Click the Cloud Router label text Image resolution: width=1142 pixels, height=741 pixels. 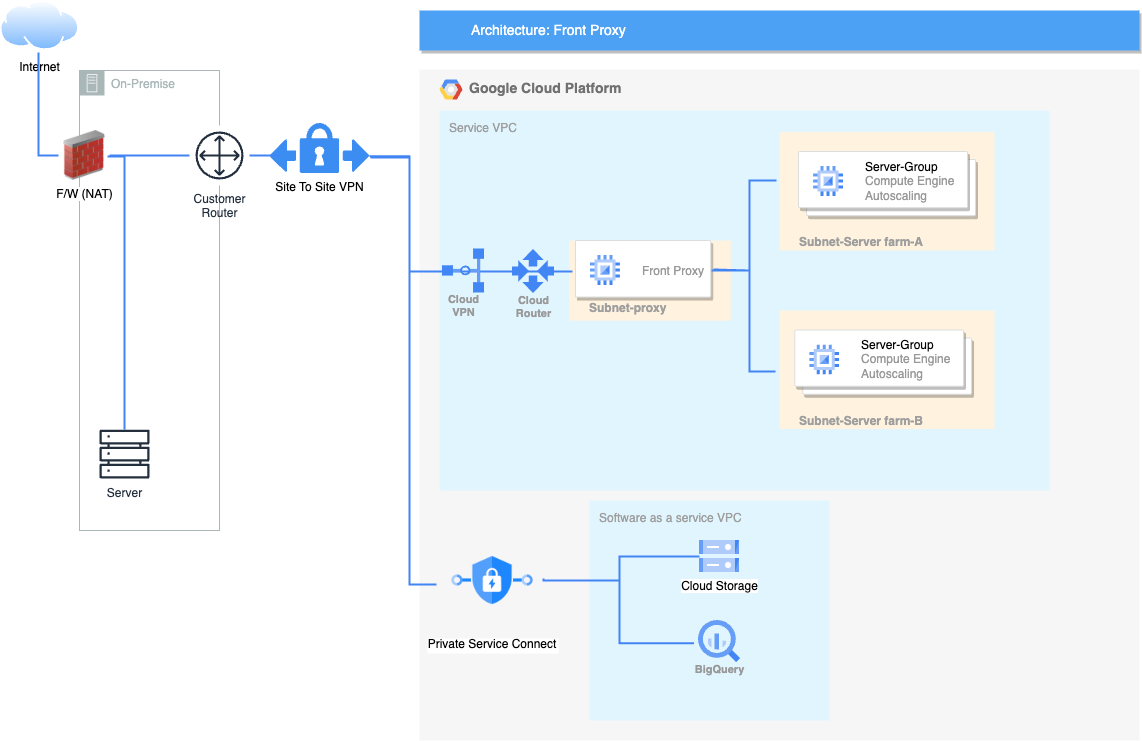533,307
